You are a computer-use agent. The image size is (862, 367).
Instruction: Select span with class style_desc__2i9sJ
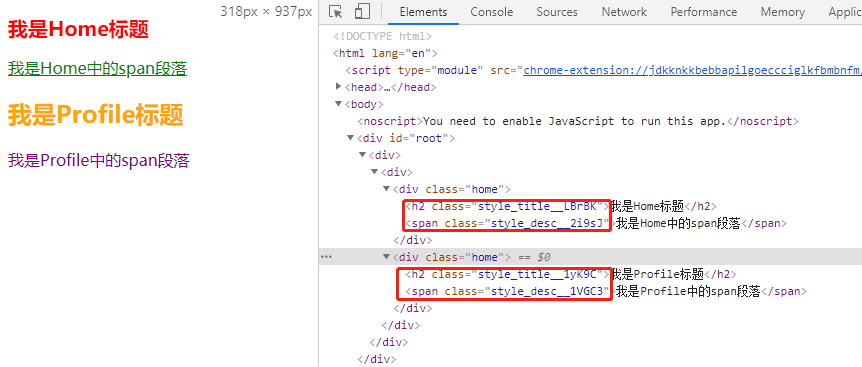click(x=596, y=224)
